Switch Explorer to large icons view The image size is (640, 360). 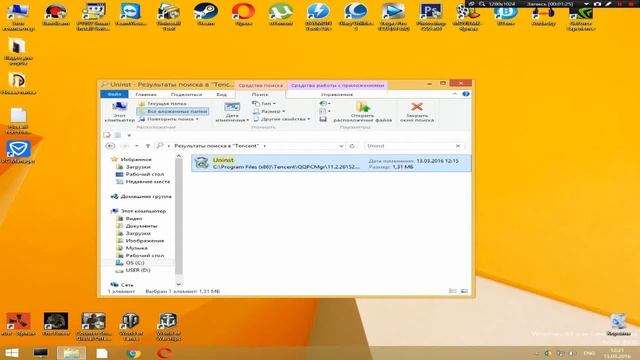click(464, 291)
